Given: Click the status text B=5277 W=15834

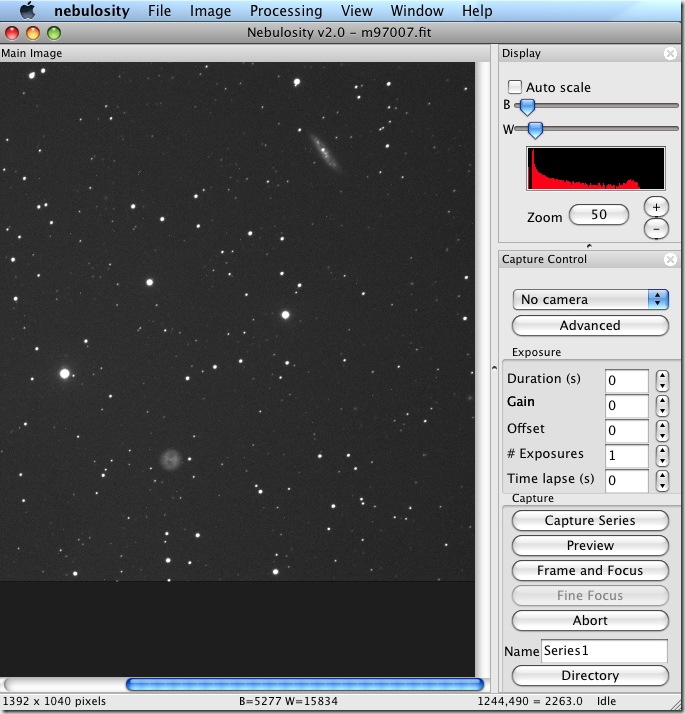Looking at the screenshot, I should click(288, 701).
